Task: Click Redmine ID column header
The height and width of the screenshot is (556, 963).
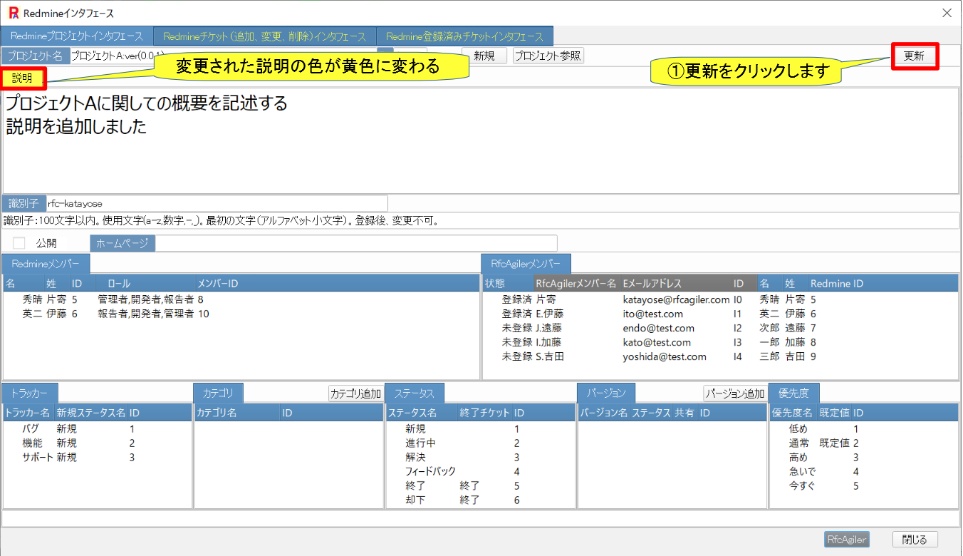Action: 836,283
